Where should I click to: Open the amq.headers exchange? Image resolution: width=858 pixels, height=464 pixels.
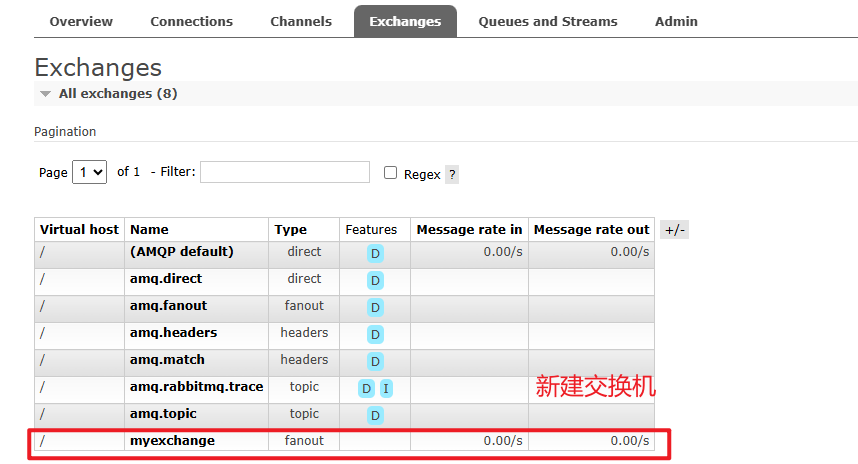(x=173, y=333)
